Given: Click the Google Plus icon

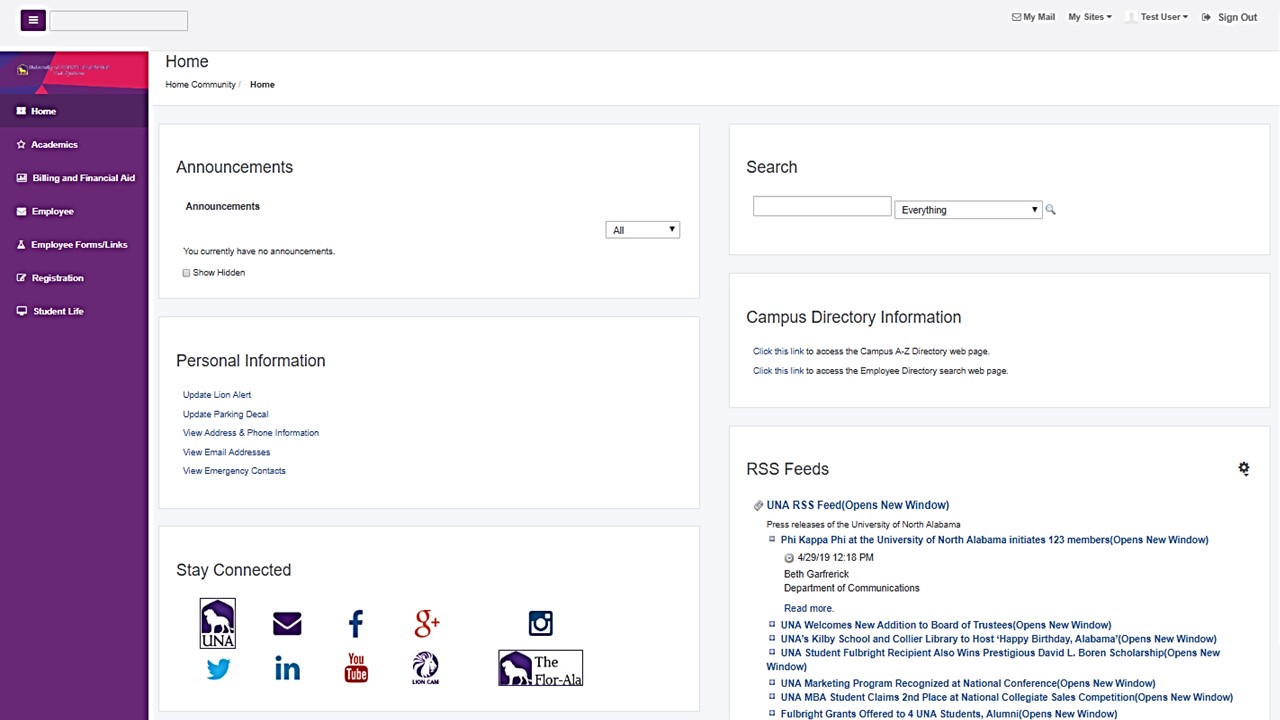Looking at the screenshot, I should (x=426, y=624).
